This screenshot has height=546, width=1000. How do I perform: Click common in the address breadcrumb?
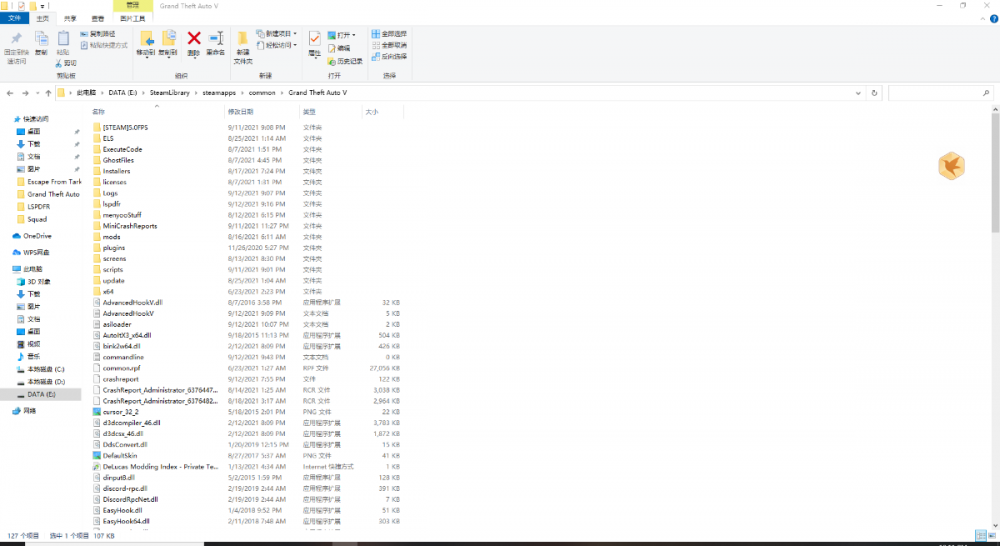pyautogui.click(x=262, y=93)
